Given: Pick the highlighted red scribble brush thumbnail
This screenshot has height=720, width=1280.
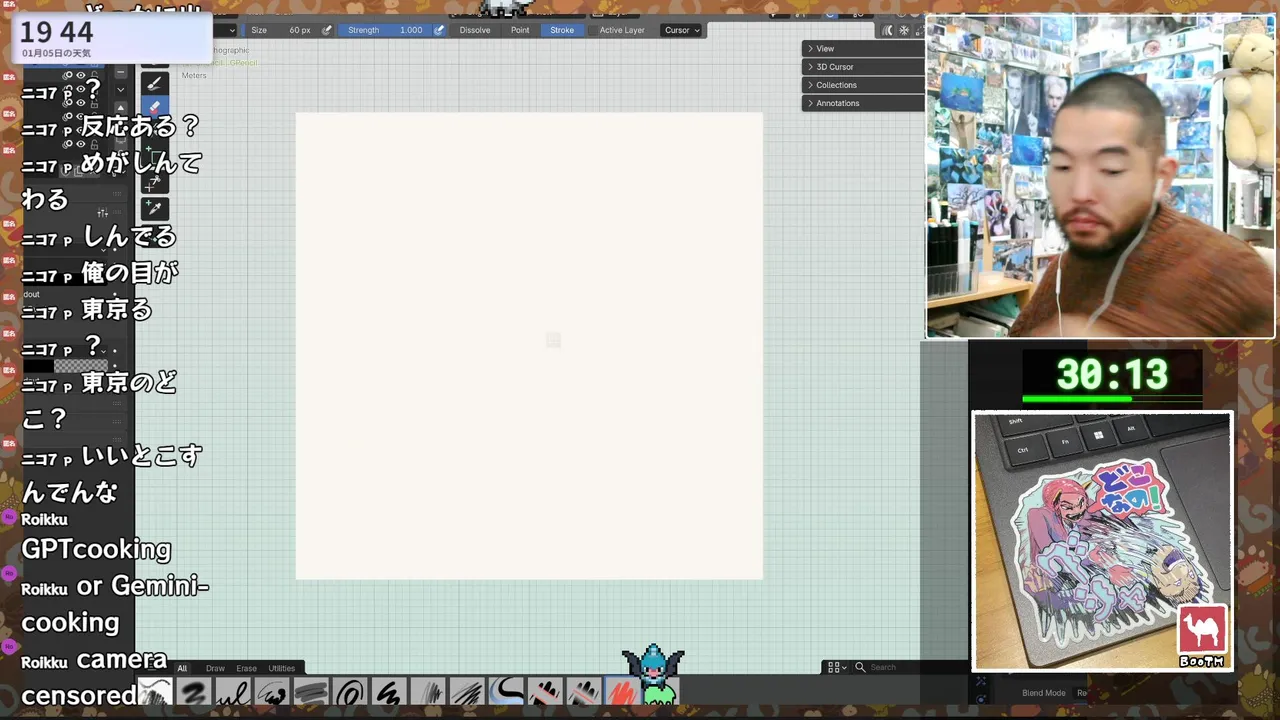Looking at the screenshot, I should click(622, 692).
